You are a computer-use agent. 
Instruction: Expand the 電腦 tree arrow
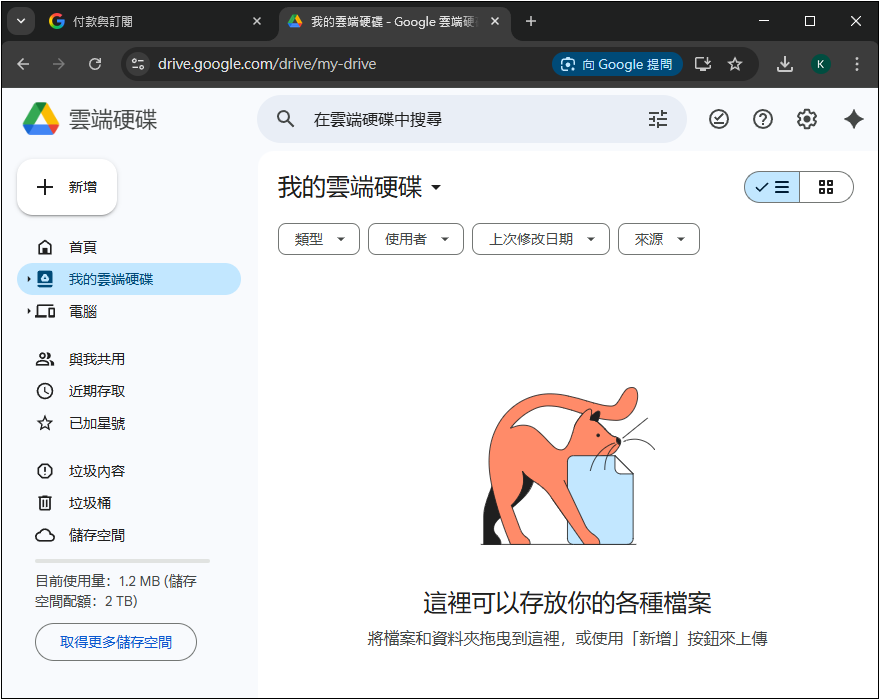point(29,312)
